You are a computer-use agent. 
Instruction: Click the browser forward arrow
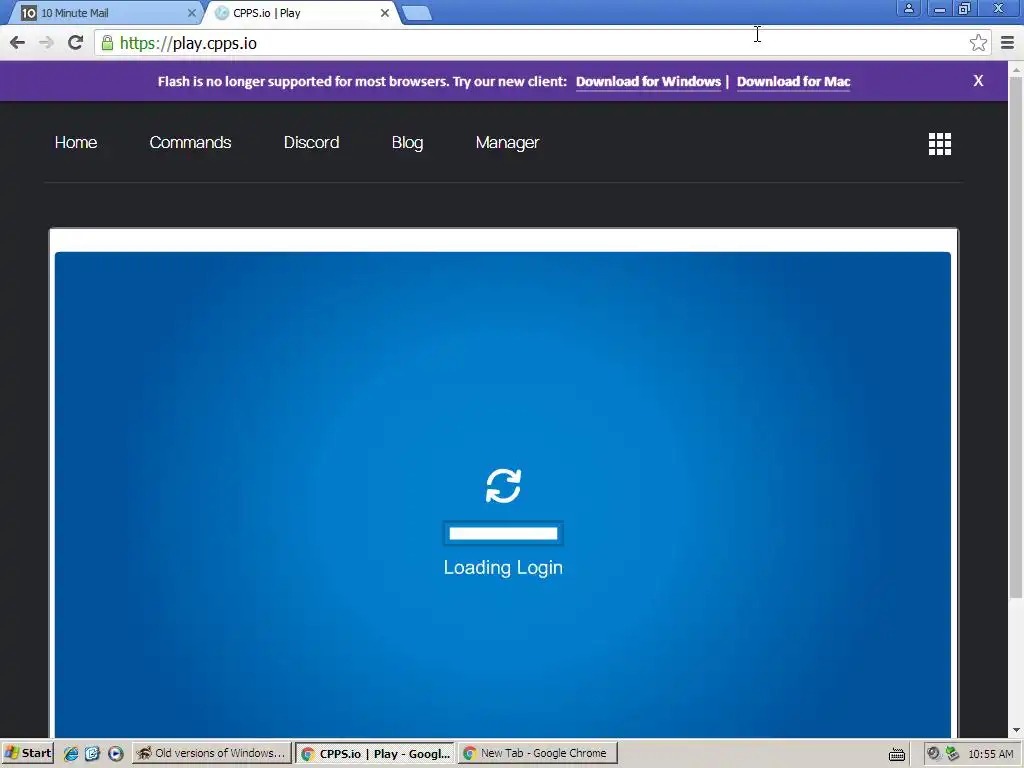46,43
